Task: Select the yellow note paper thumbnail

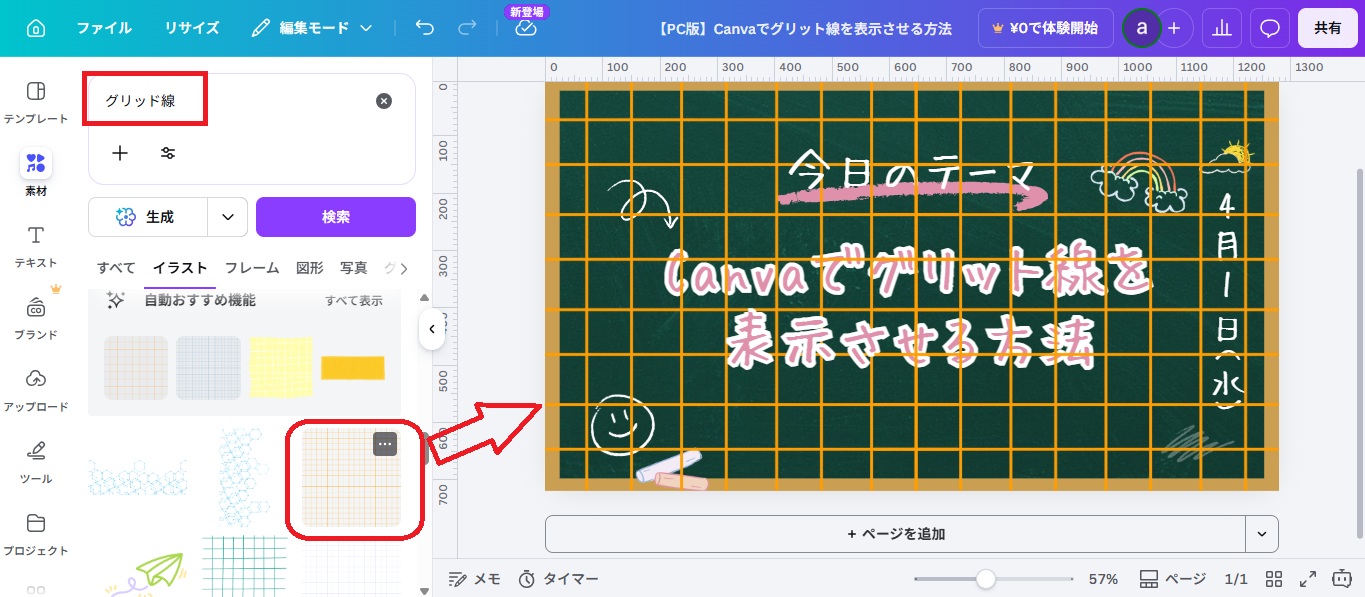Action: click(281, 368)
